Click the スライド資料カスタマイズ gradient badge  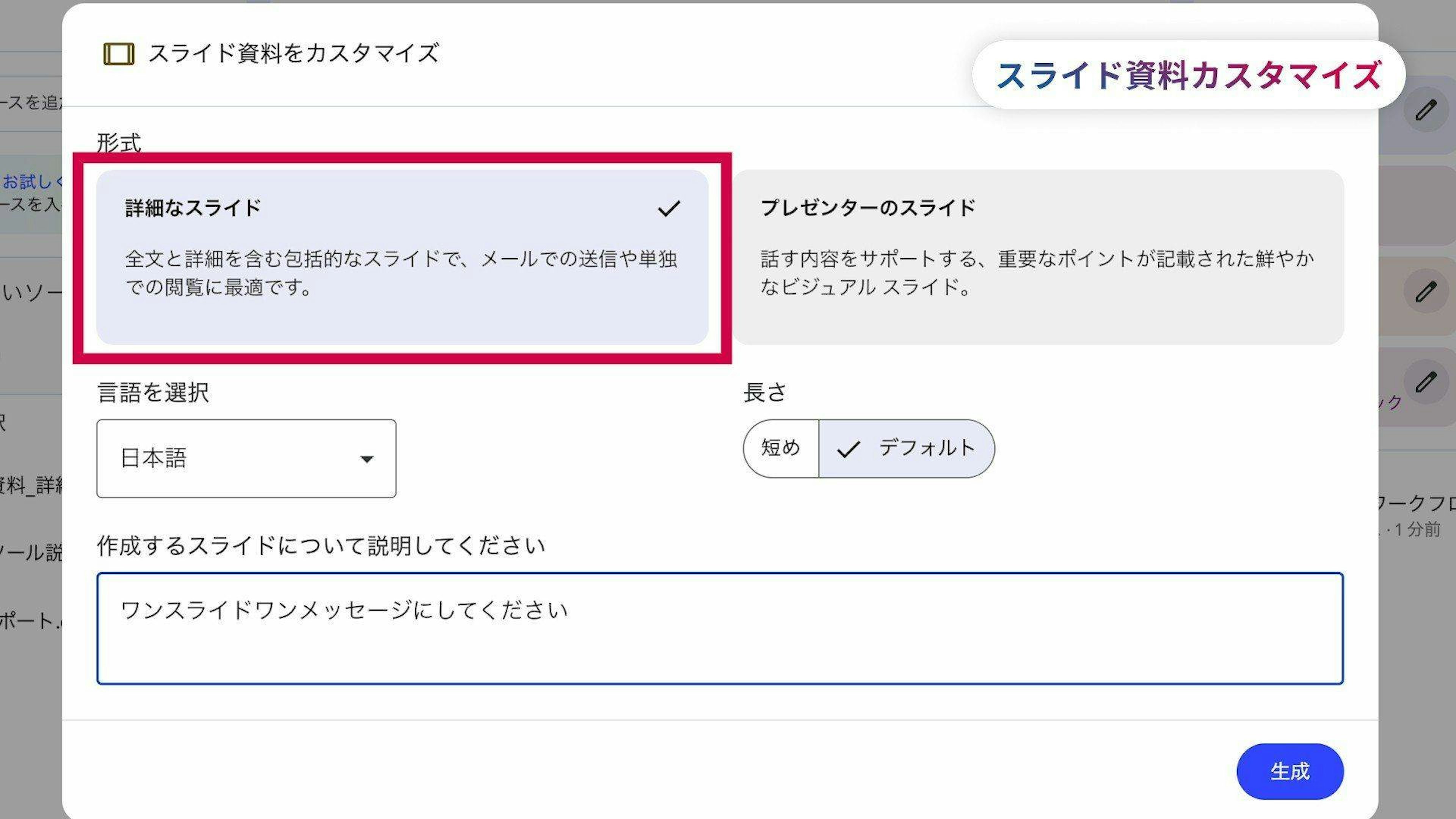click(1188, 75)
